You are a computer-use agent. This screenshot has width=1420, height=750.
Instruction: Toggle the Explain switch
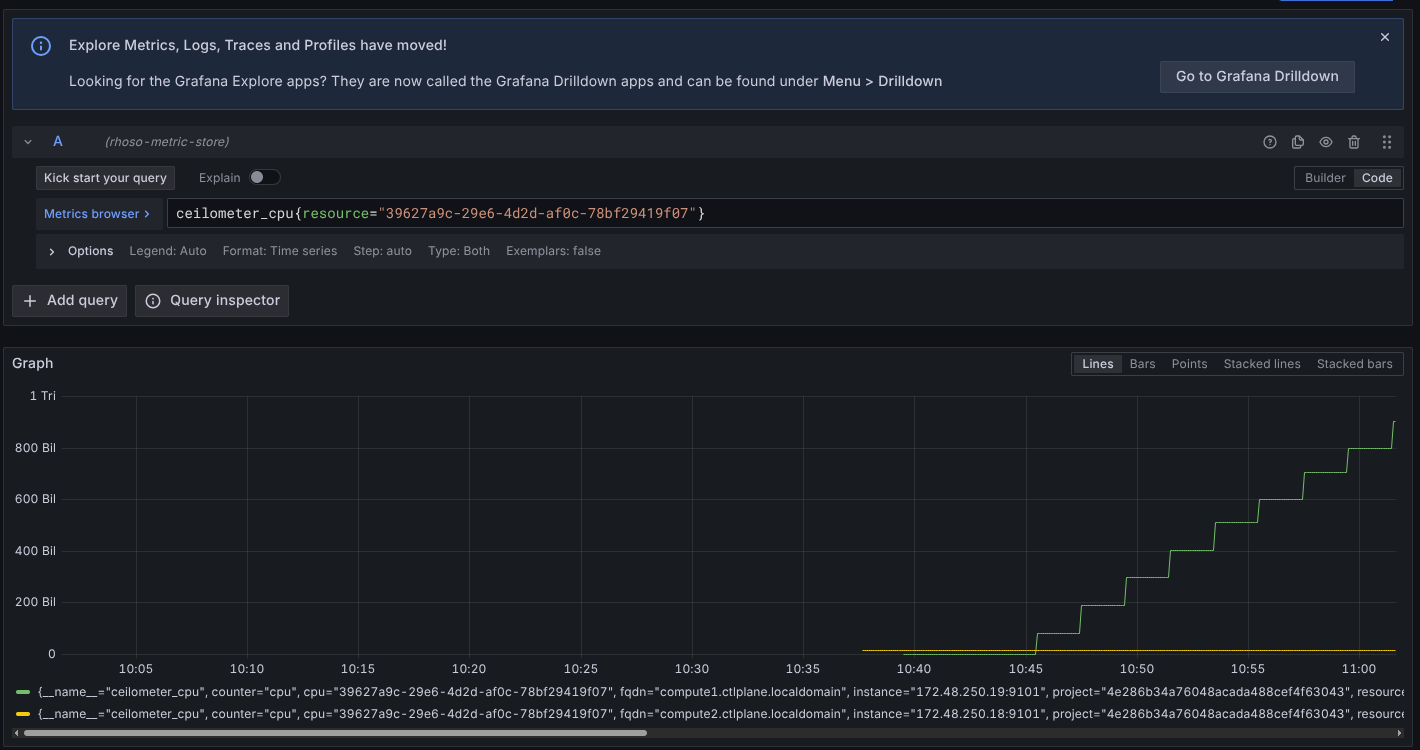(265, 177)
